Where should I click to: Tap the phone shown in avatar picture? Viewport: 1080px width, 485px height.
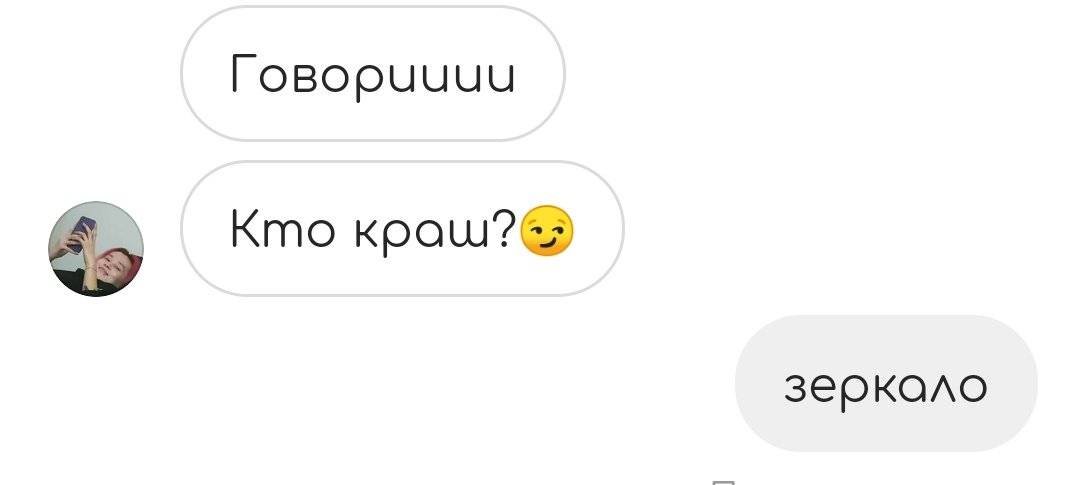tap(81, 233)
